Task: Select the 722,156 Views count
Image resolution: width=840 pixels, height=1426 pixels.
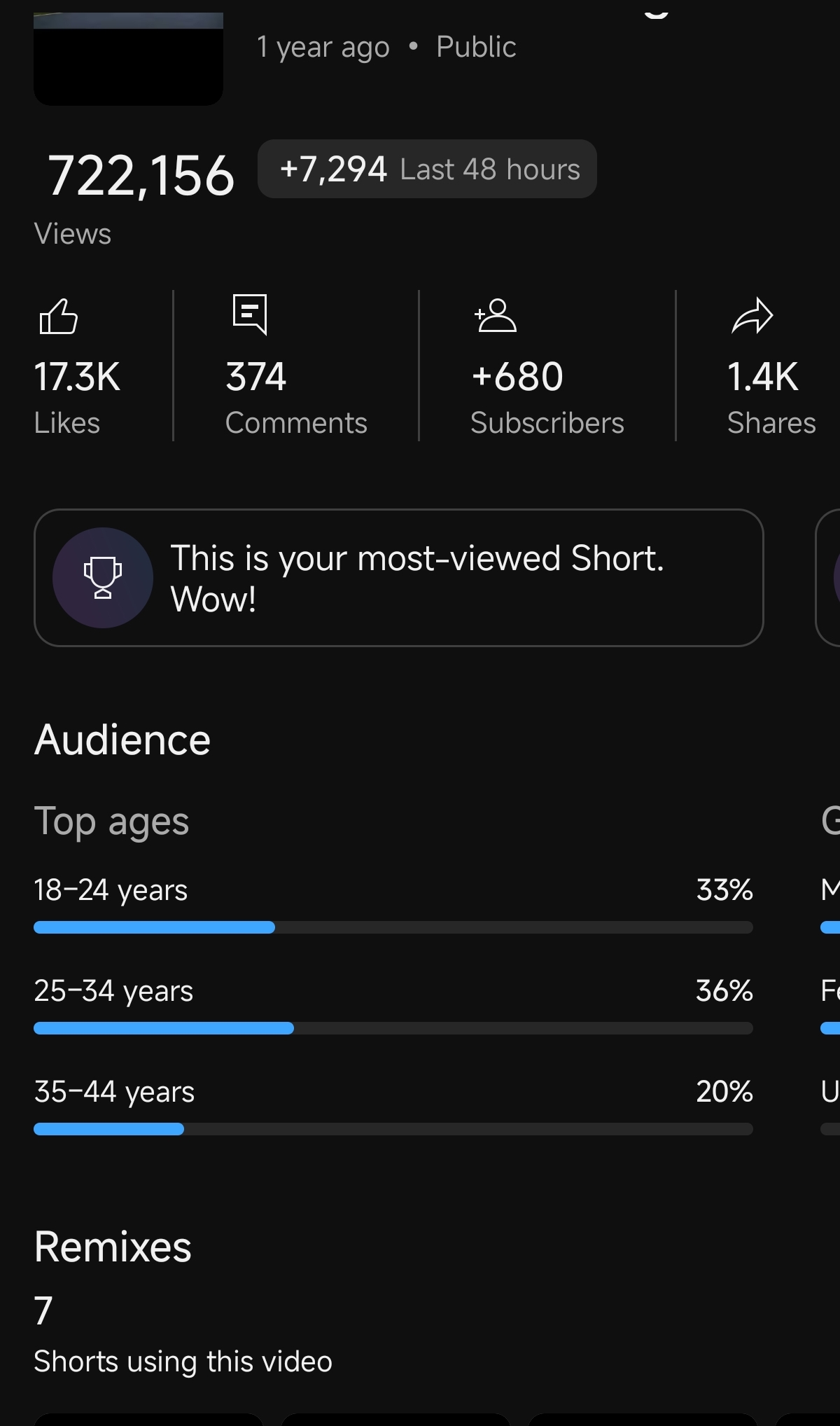Action: pos(141,176)
